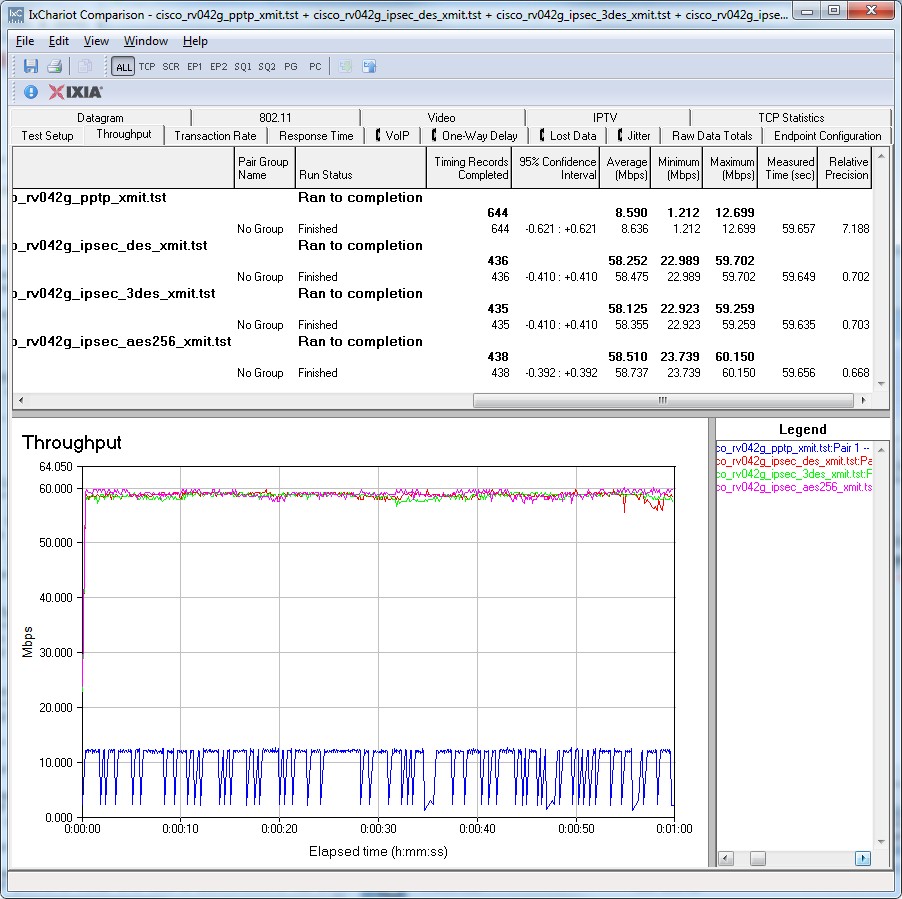Click the Average (Mbps) column header

tap(625, 168)
